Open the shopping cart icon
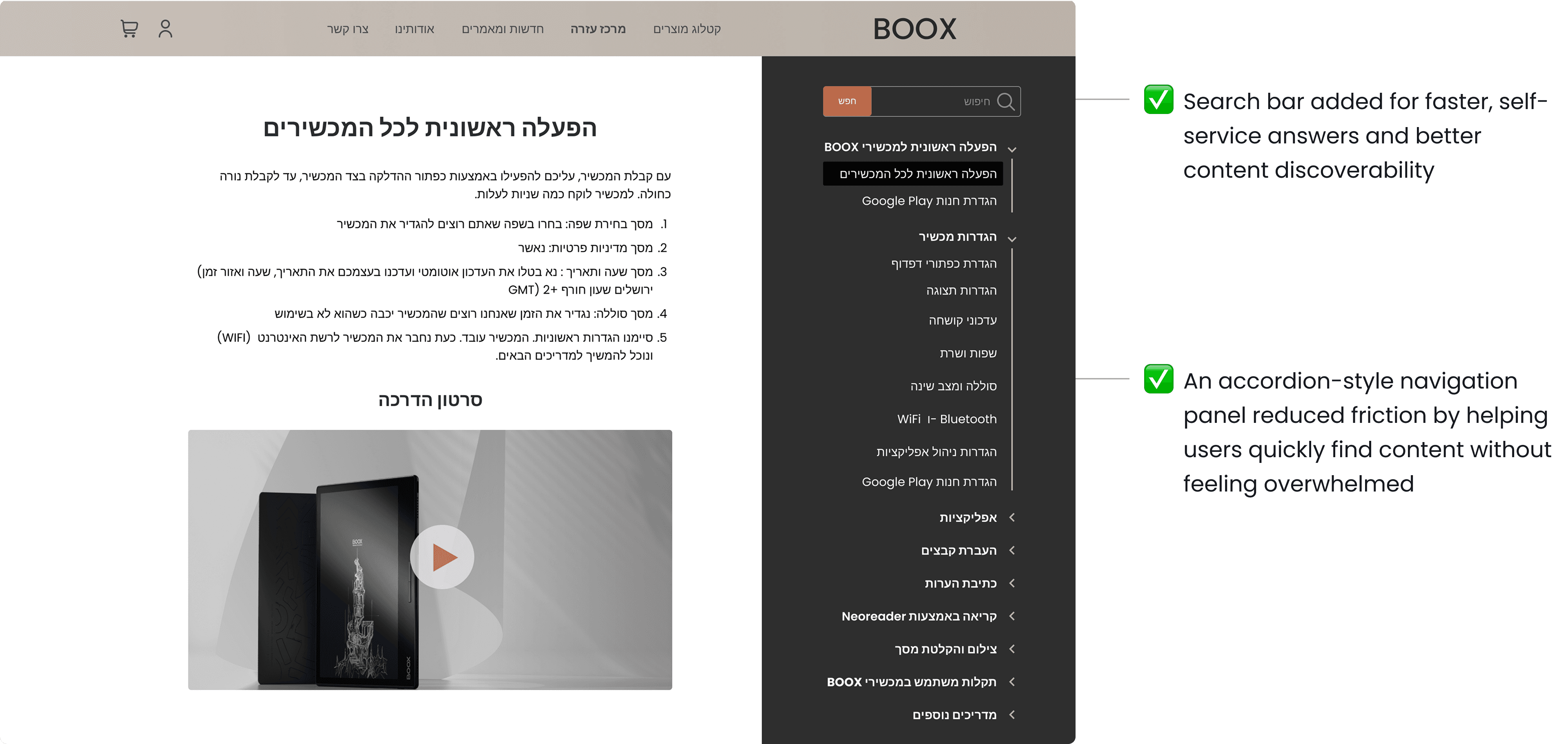Viewport: 1568px width, 744px height. pos(129,29)
